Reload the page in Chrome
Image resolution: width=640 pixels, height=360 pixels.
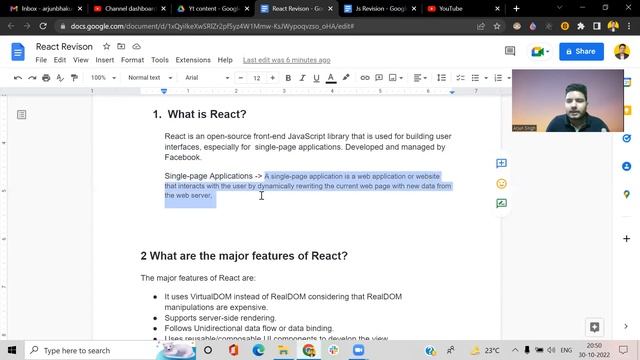click(x=43, y=26)
